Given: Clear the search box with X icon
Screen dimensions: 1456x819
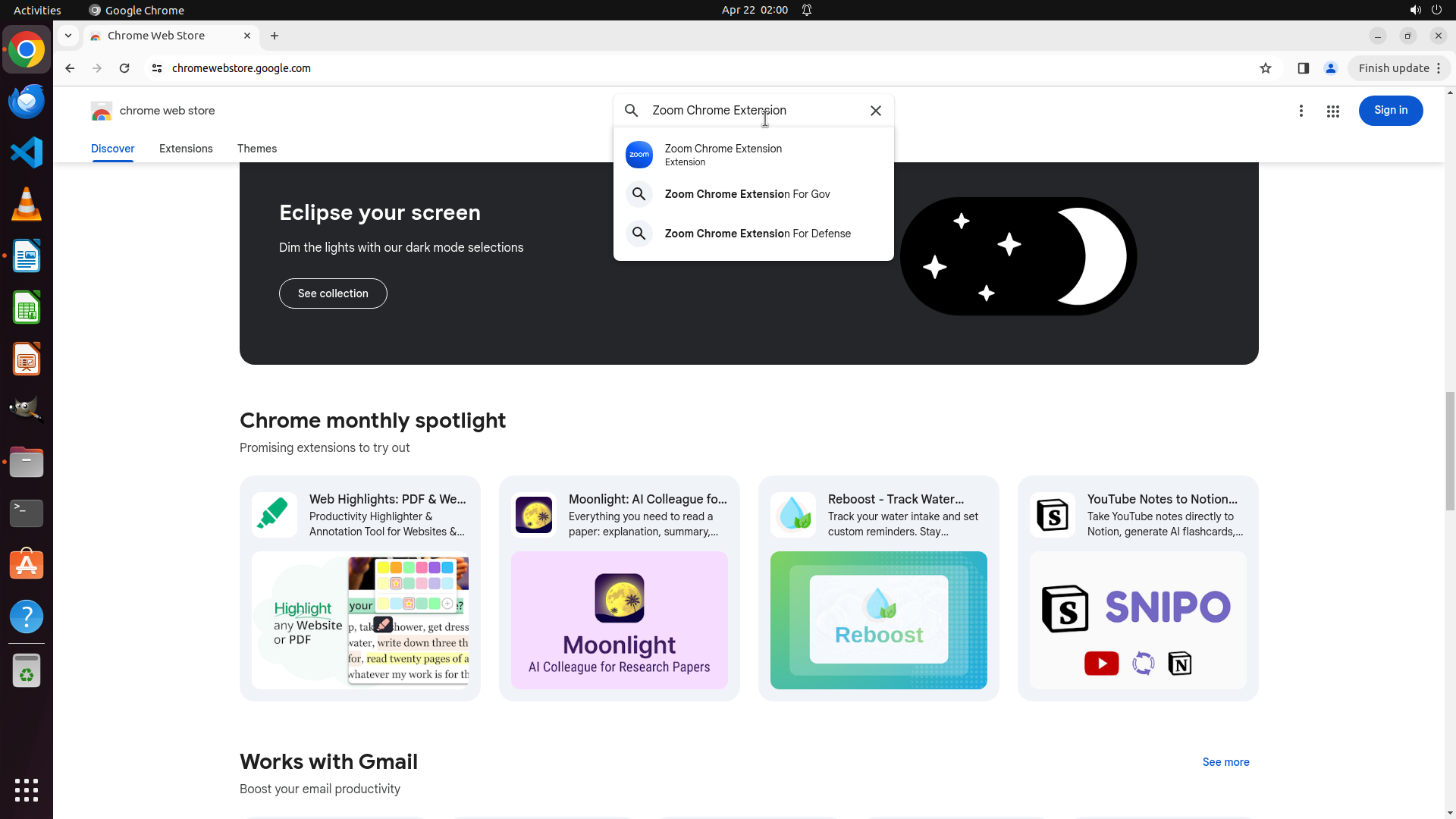Looking at the screenshot, I should 876,111.
